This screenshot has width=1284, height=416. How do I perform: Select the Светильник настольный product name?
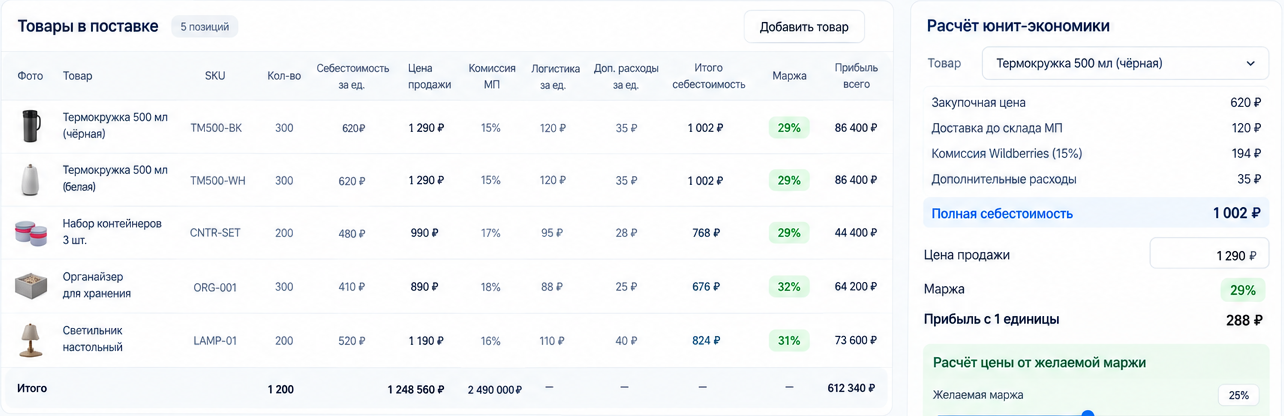pyautogui.click(x=93, y=340)
